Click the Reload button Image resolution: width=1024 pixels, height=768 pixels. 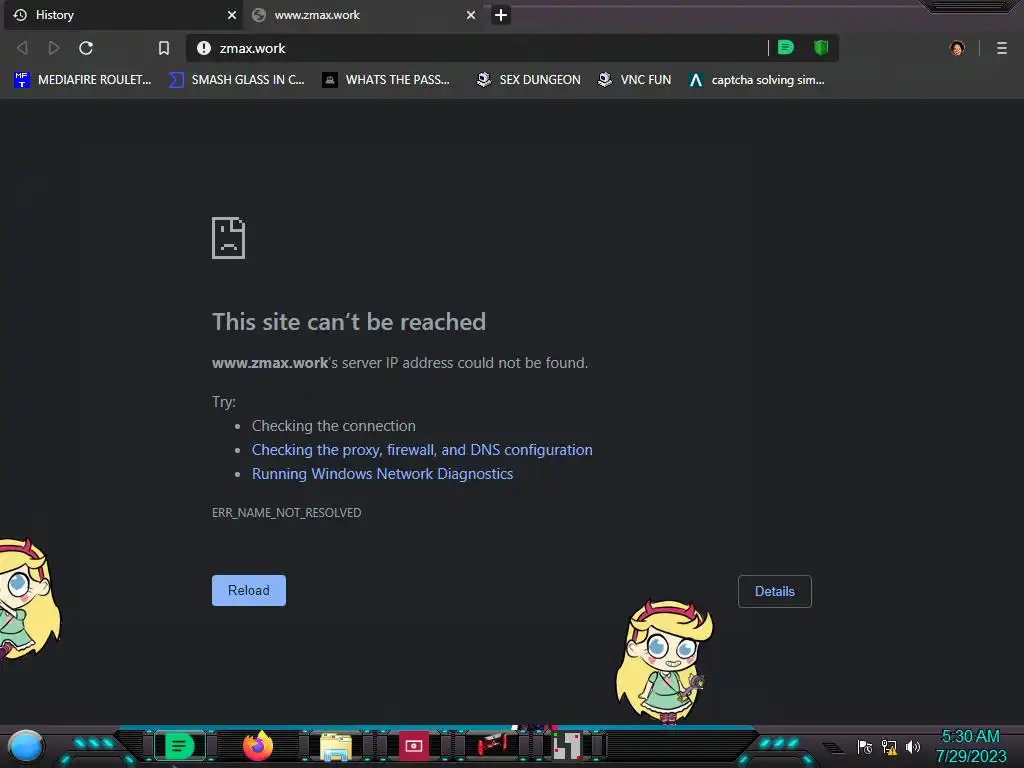249,590
